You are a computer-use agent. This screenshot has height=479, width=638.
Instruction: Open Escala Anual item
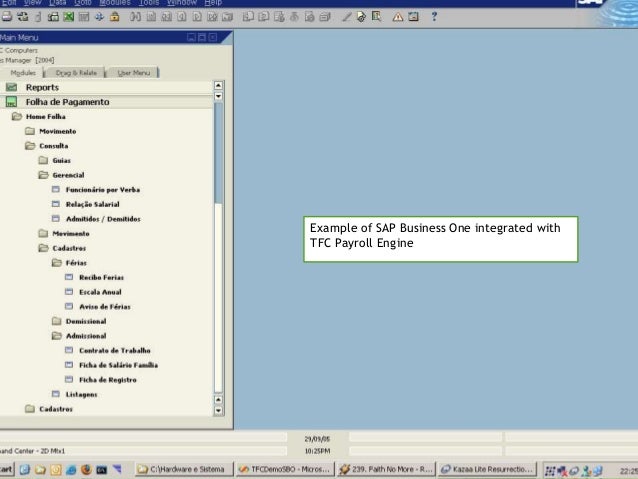click(101, 292)
